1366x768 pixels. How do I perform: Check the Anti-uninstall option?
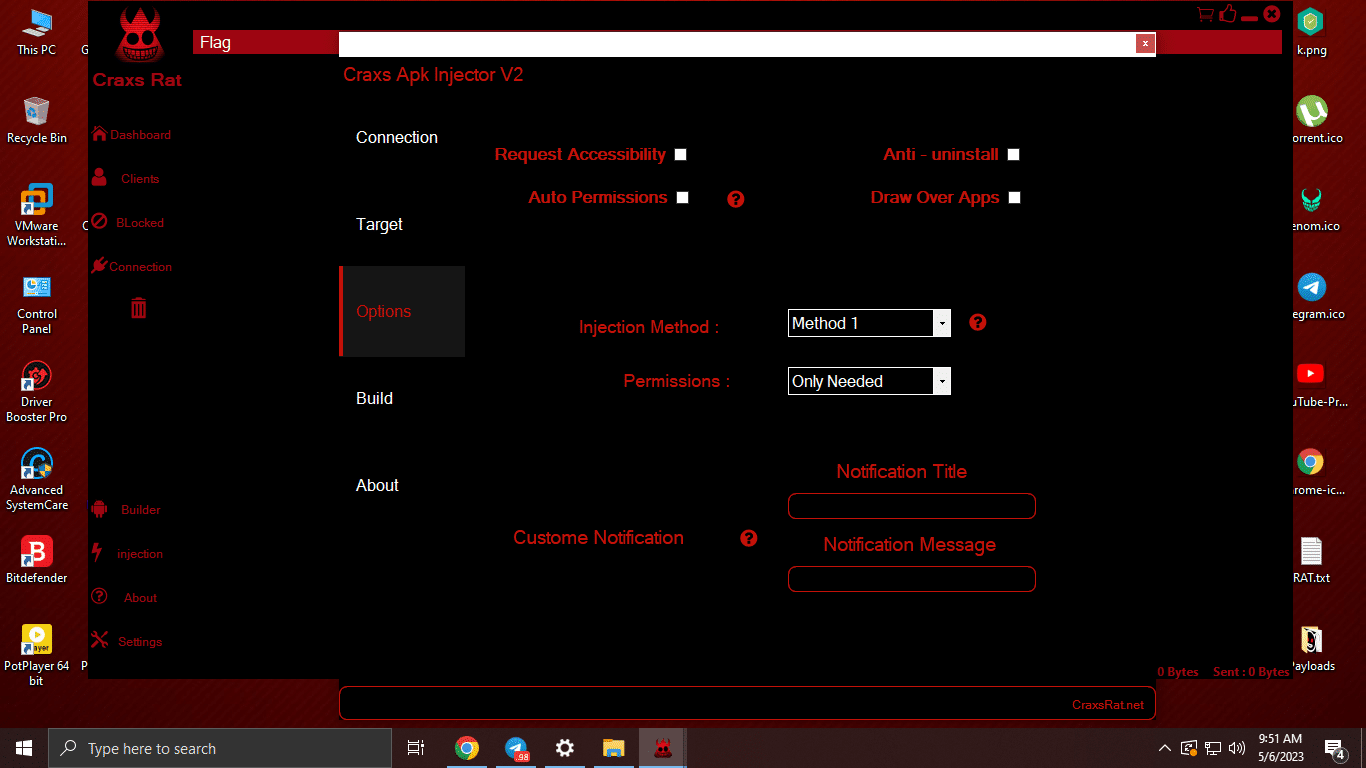1013,154
